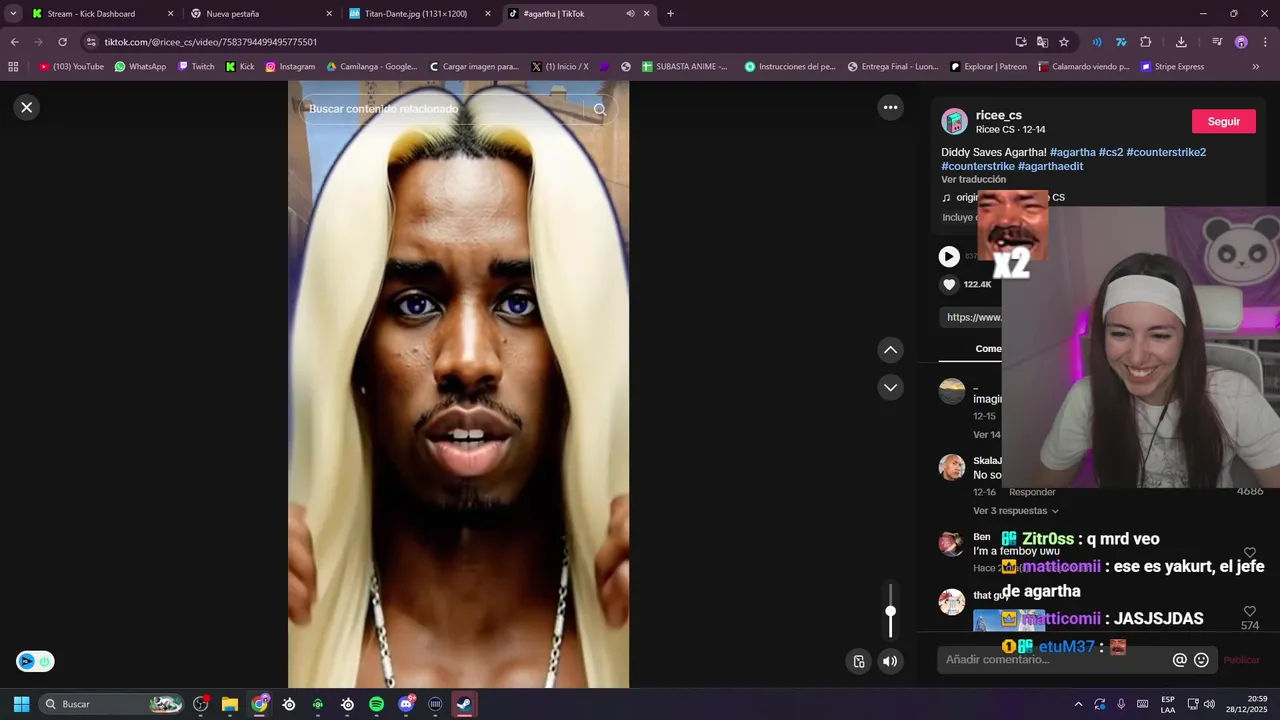Show translation via Ver traducción

click(x=973, y=180)
